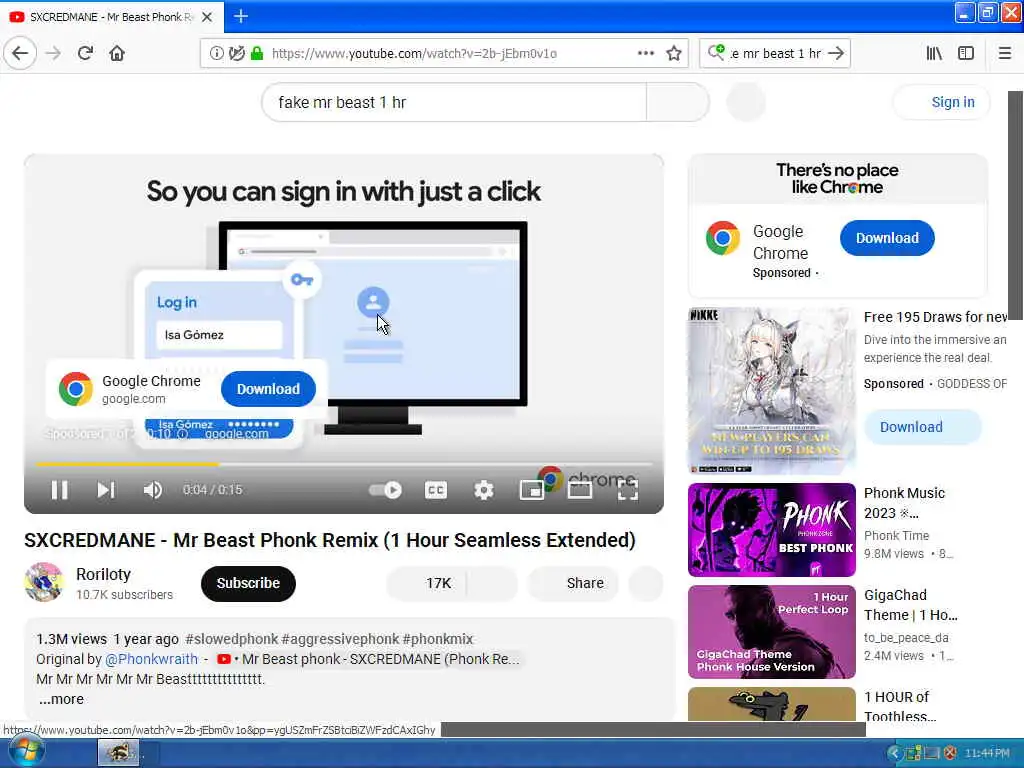Viewport: 1024px width, 768px height.
Task: Click the GigaChad Theme video title
Action: (910, 605)
